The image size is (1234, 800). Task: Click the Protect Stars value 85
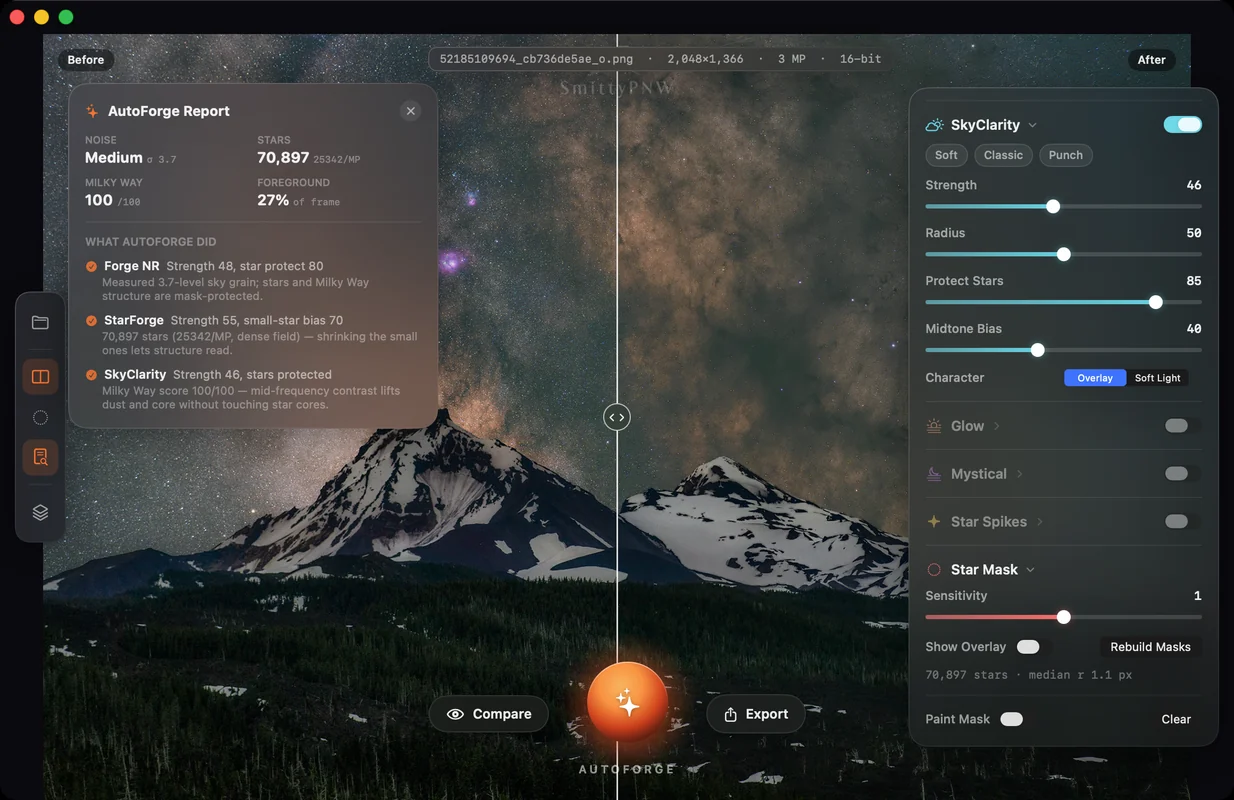(1194, 281)
